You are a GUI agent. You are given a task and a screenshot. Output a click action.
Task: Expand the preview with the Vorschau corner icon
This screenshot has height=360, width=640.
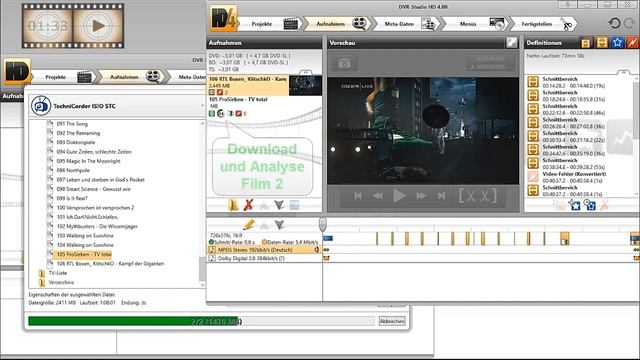pyautogui.click(x=511, y=42)
